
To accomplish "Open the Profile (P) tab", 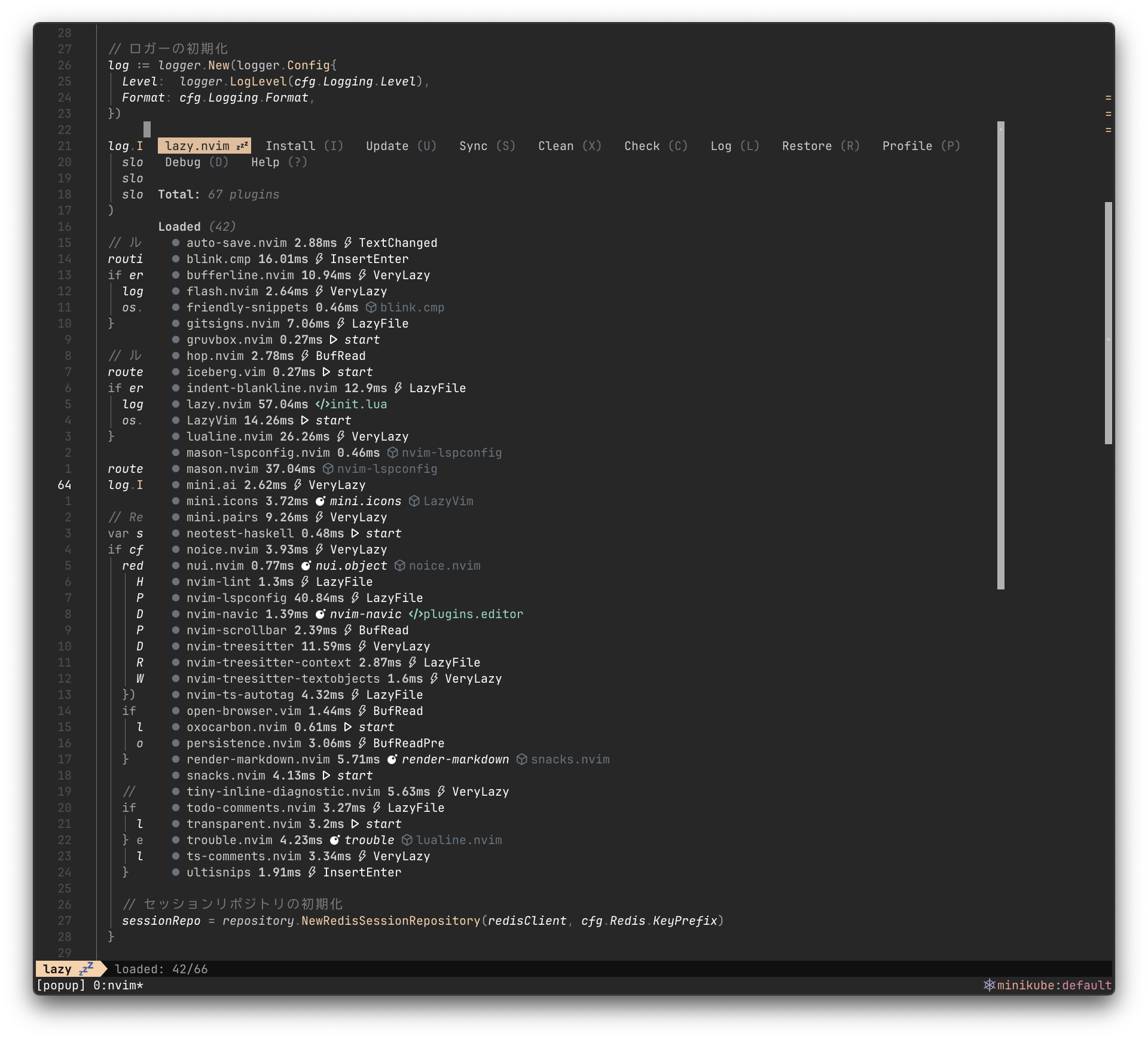I will (x=921, y=146).
